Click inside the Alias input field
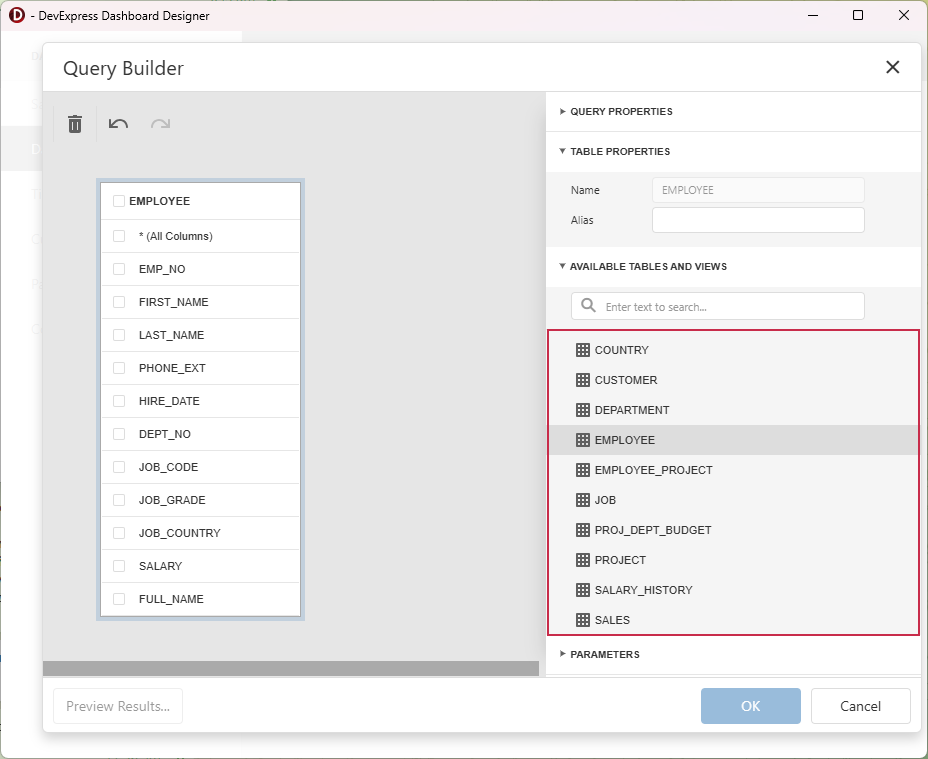This screenshot has width=928, height=759. point(757,219)
